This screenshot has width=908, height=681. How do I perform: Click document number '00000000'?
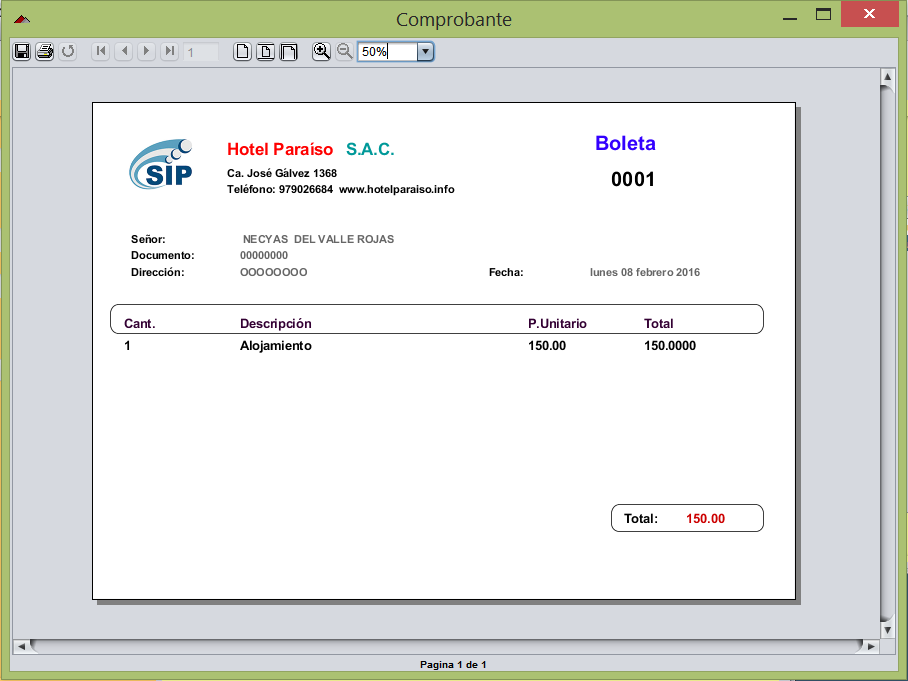264,255
